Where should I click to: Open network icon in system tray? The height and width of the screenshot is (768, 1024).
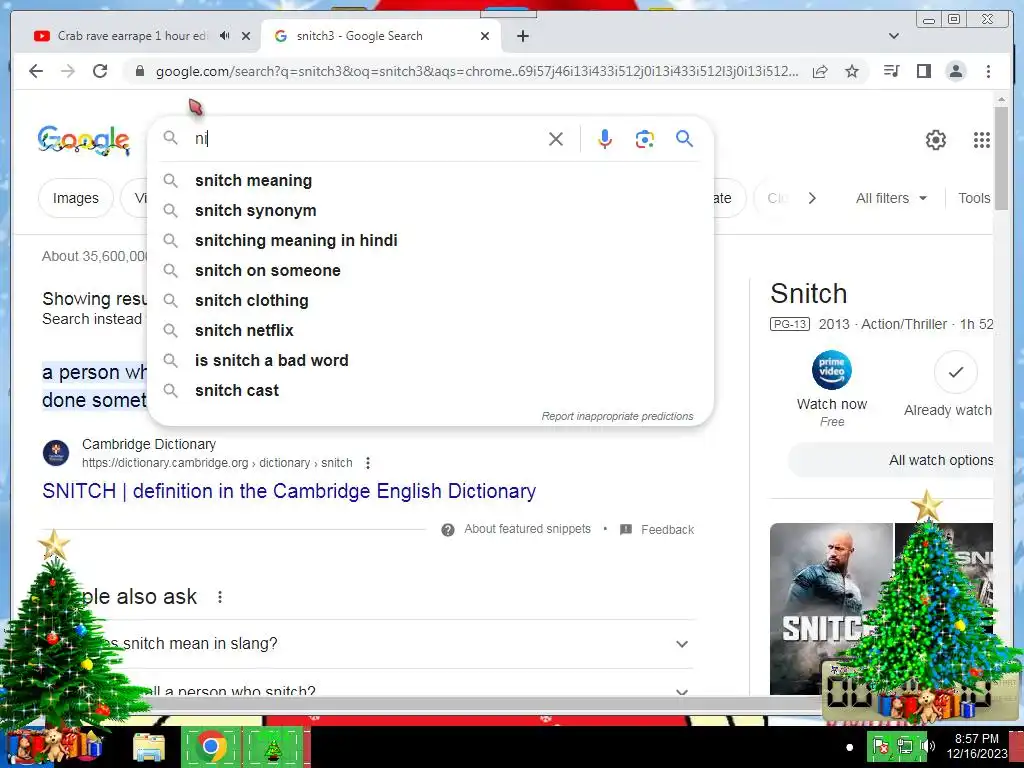click(x=905, y=746)
